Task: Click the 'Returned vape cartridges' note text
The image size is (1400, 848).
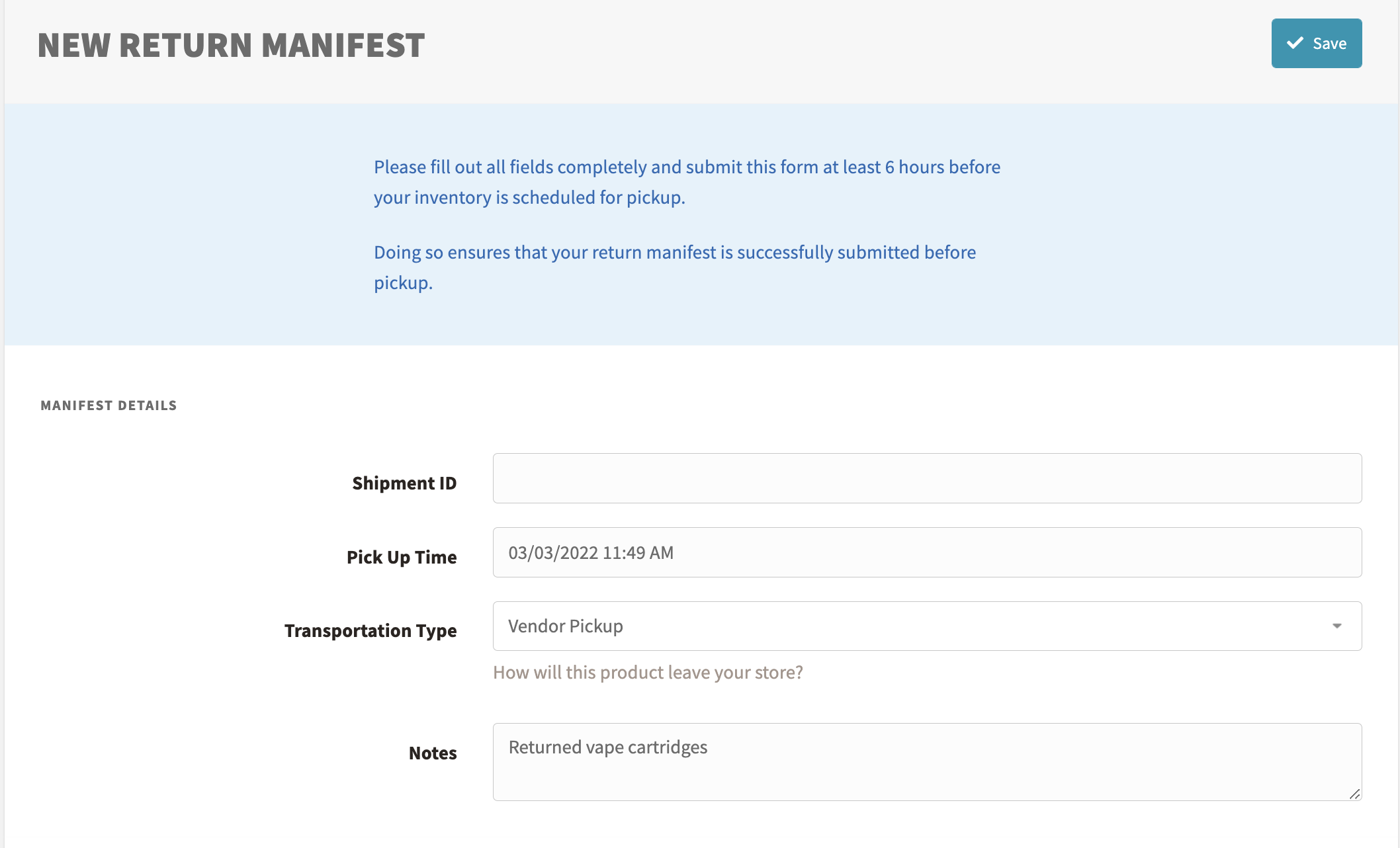Action: click(x=608, y=747)
